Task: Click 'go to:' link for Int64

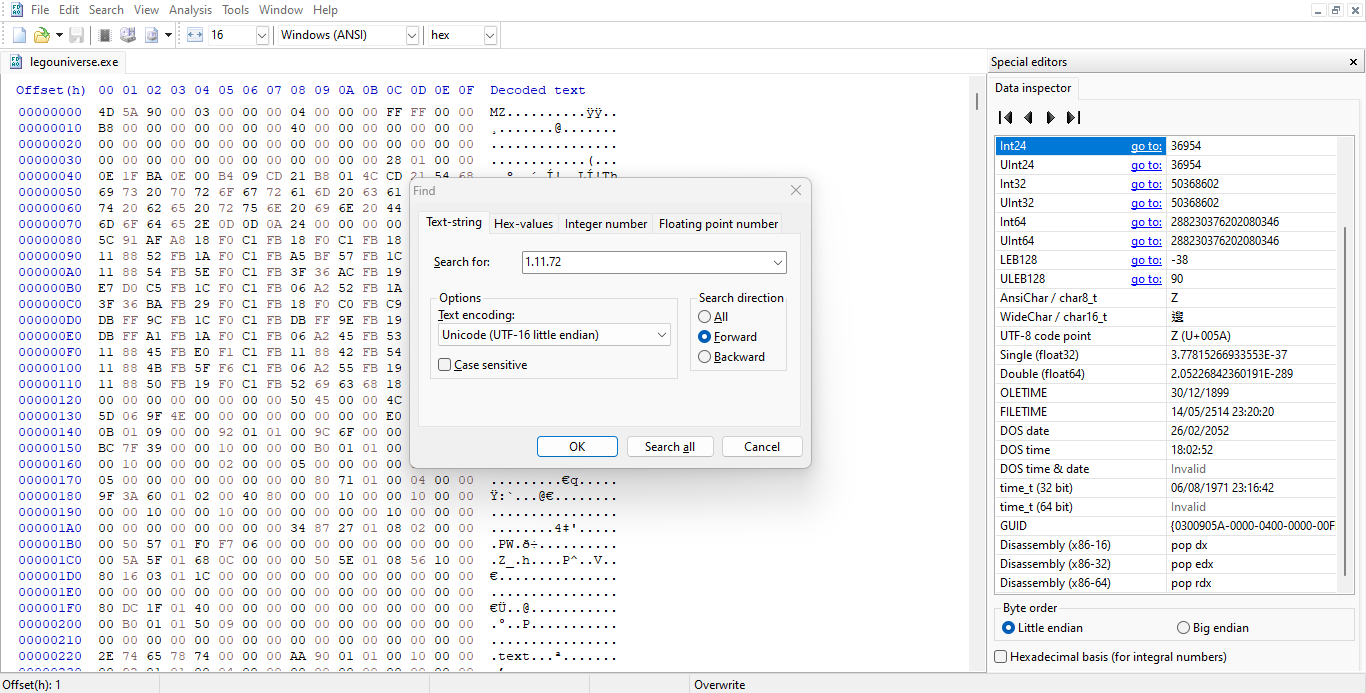Action: pos(1146,222)
